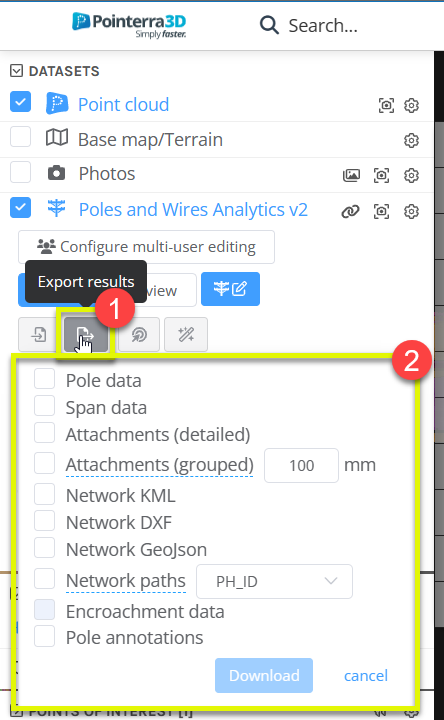Click the link icon for Poles and Wires Analytics

tap(350, 211)
